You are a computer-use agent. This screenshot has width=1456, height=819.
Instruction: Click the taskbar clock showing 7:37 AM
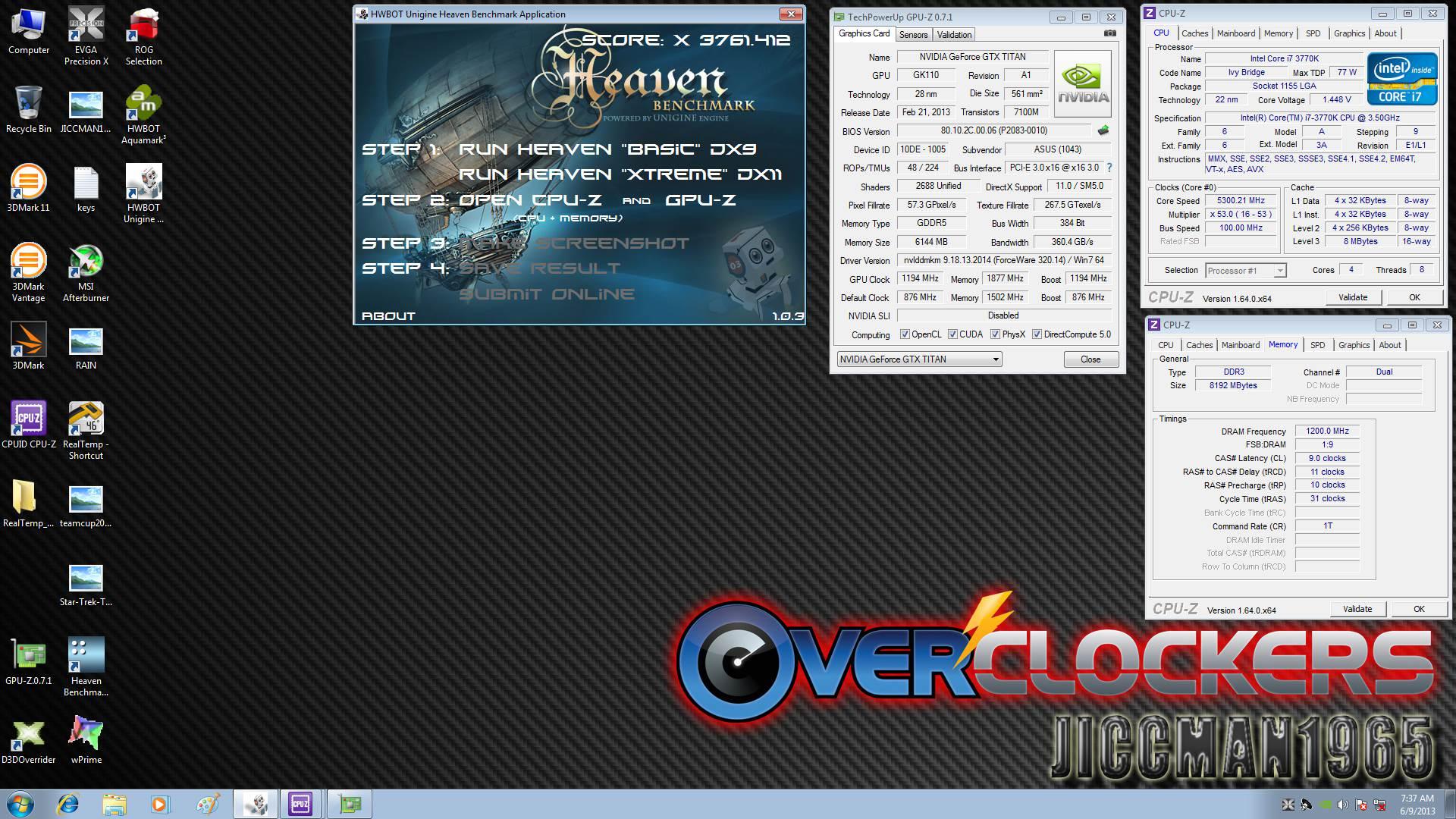(1417, 805)
